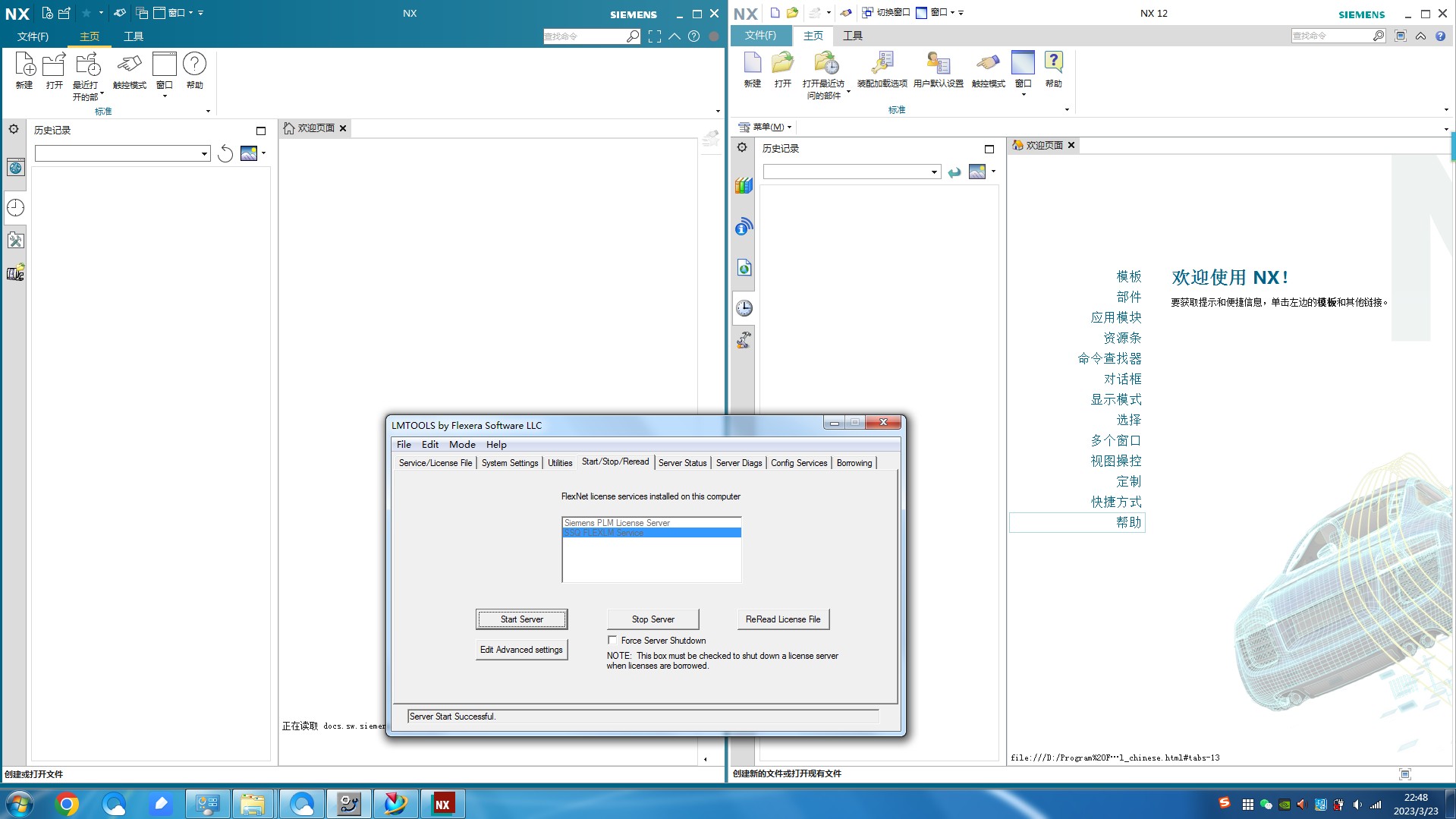Open Assembly Load Options (装配加载选项) in NX 12
The height and width of the screenshot is (819, 1456).
[882, 70]
